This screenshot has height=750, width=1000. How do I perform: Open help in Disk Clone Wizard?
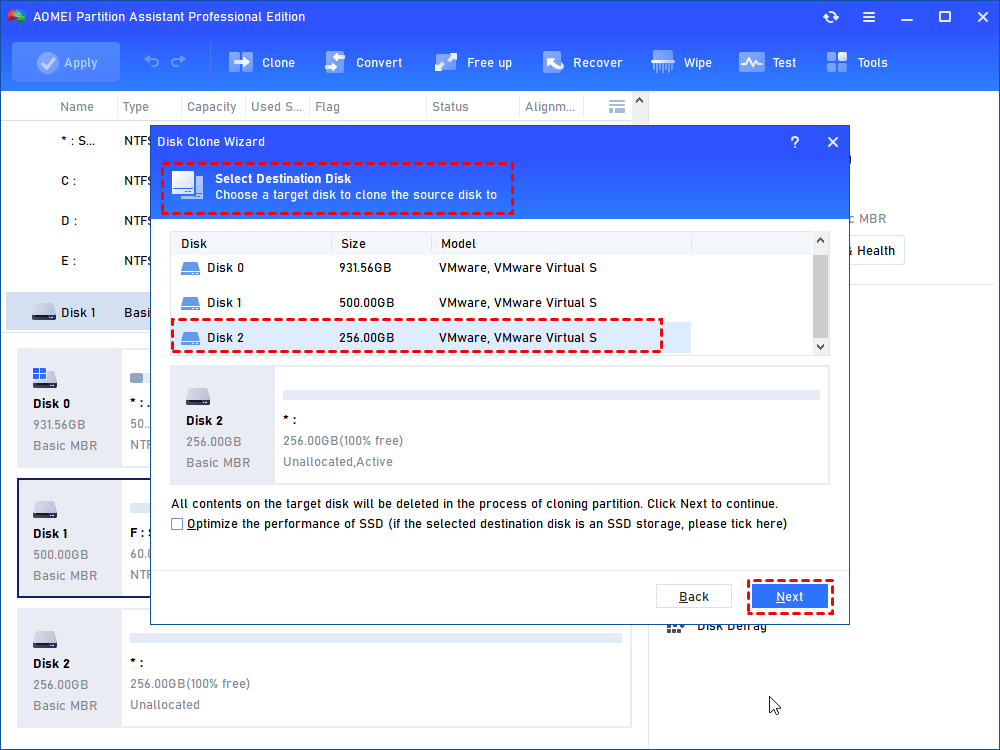[x=795, y=142]
